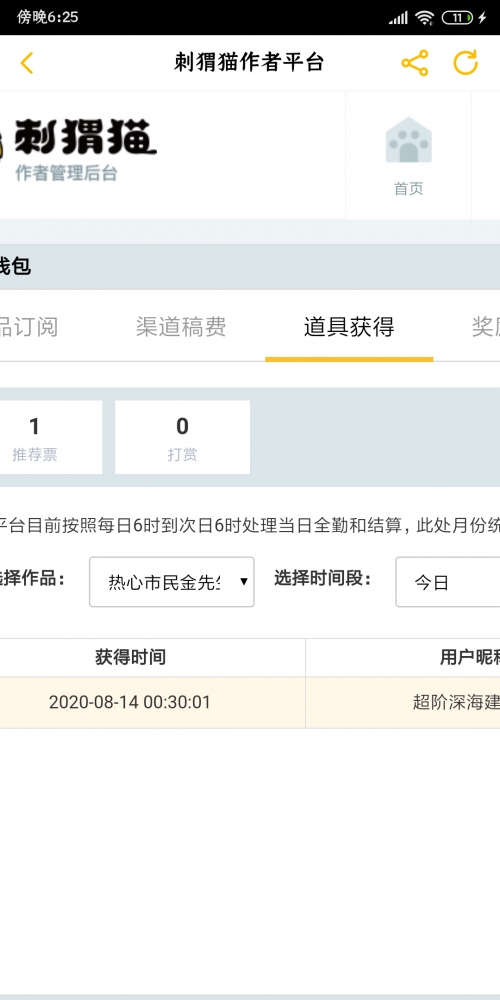Image resolution: width=500 pixels, height=1000 pixels.
Task: Tap the 作者管理后台 subtitle text
Action: (x=66, y=173)
